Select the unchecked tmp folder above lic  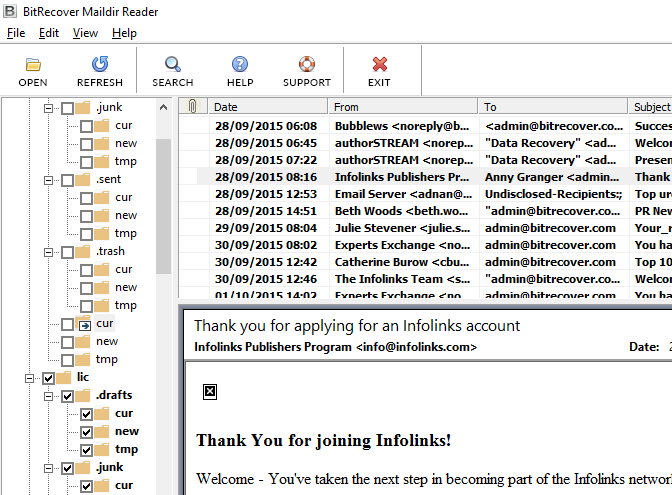[106, 359]
